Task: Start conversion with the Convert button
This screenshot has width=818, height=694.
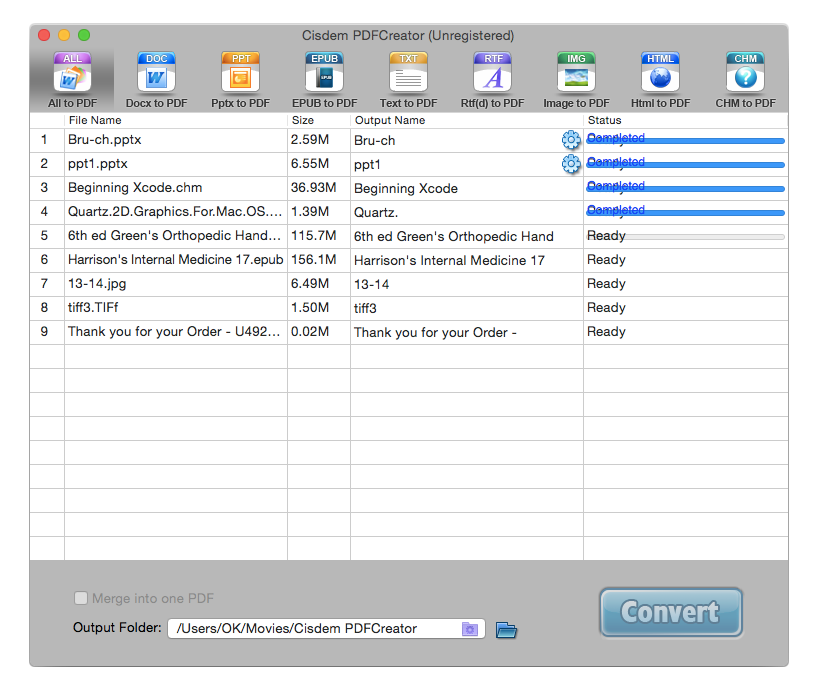Action: point(671,612)
